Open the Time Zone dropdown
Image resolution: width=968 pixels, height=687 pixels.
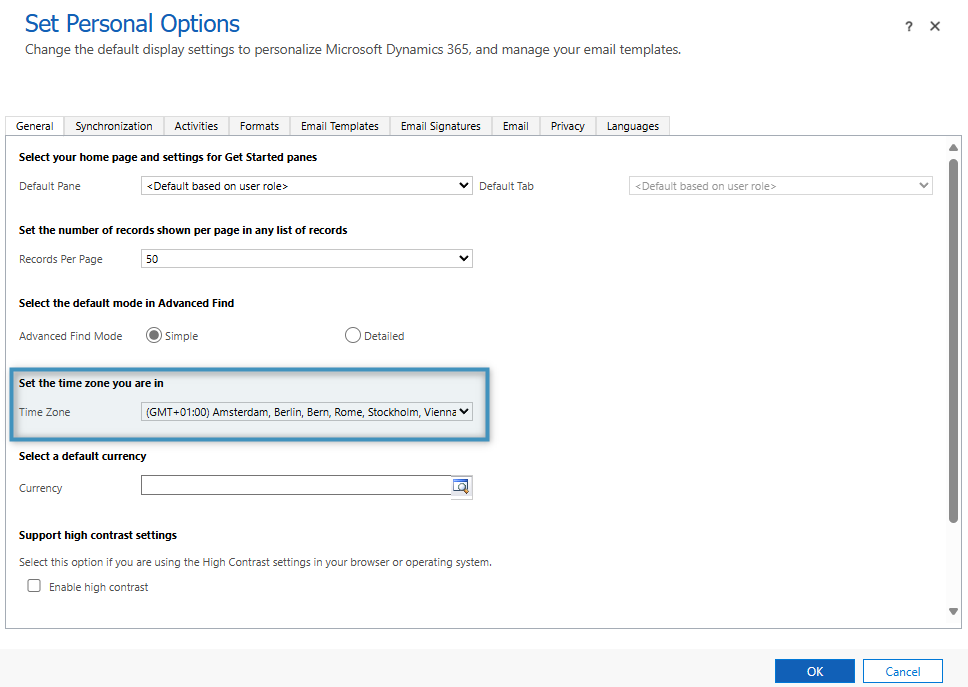click(x=307, y=412)
